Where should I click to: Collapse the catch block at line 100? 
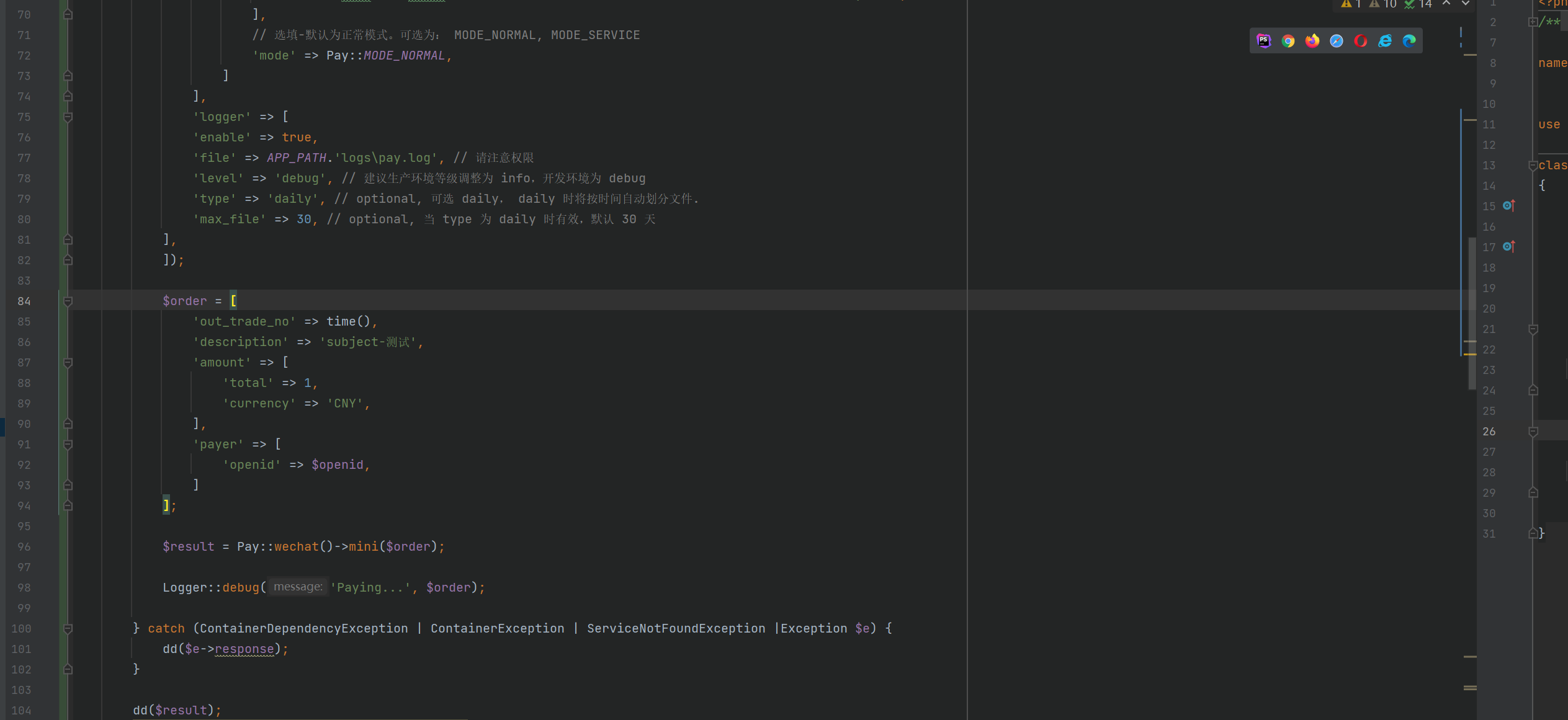click(x=68, y=628)
